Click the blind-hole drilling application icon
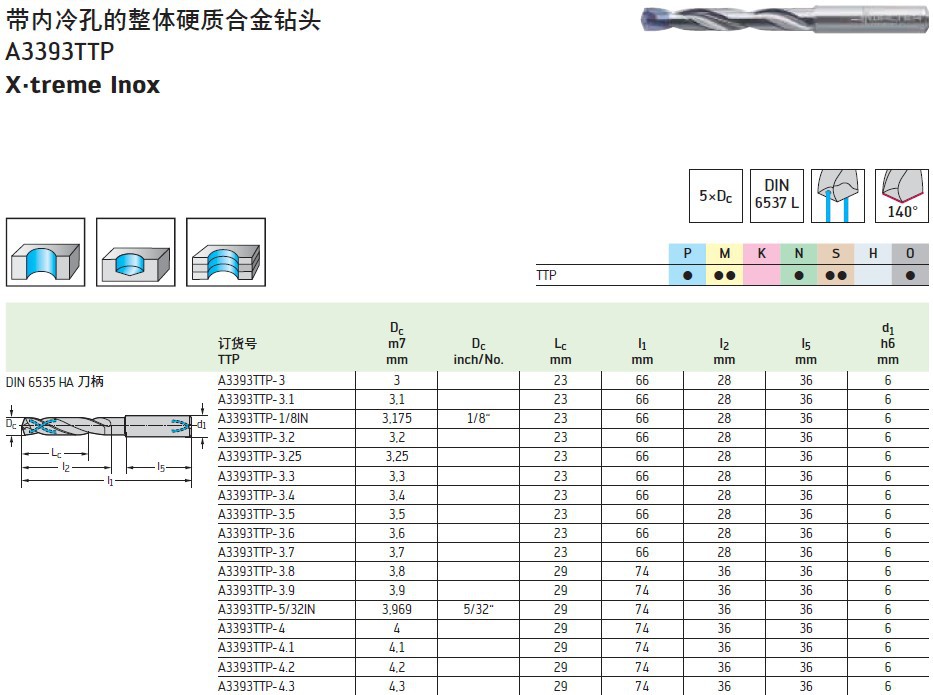Screen dimensions: 933x695 [x=136, y=252]
